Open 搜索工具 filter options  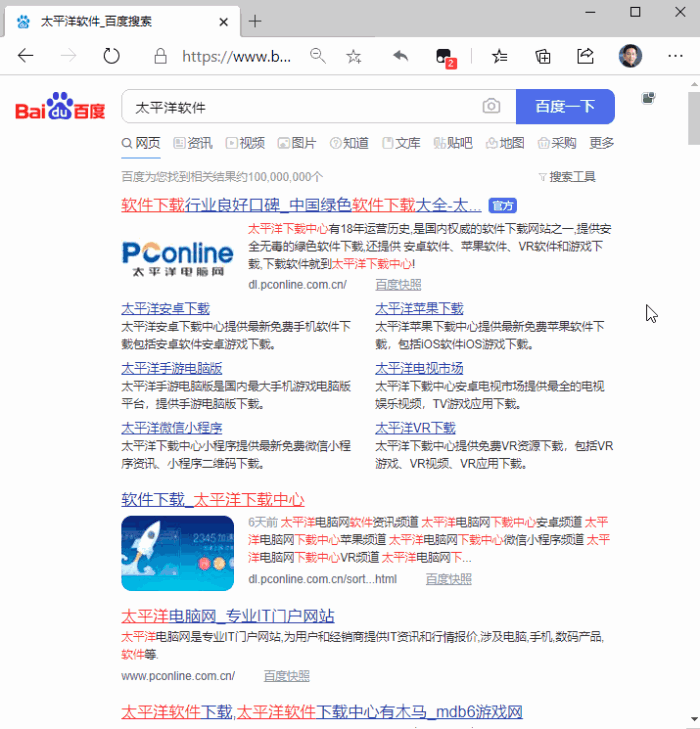567,177
